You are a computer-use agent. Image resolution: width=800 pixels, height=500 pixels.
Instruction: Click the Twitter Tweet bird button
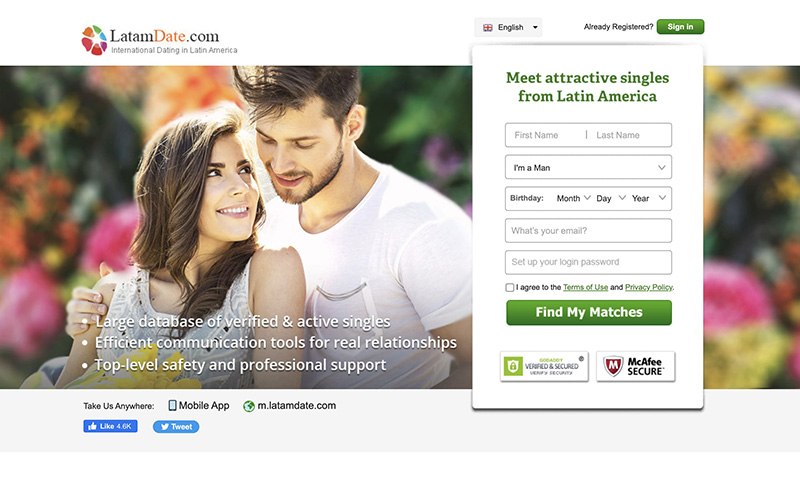176,427
